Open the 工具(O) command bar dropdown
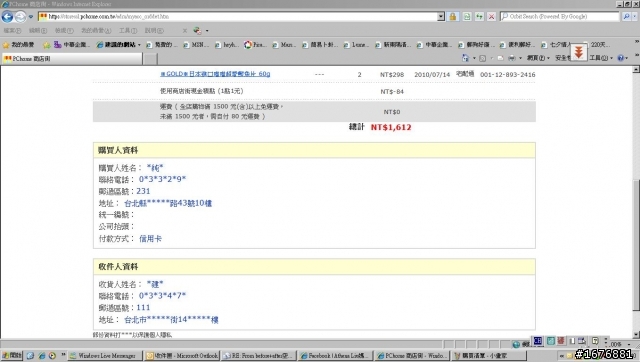Viewport: 640px width, 362px height. pyautogui.click(x=601, y=58)
